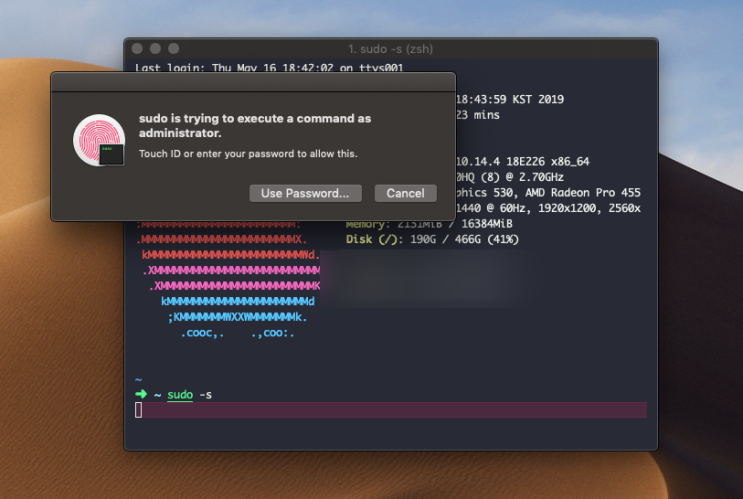Click the 'AMD Radeon Pro 455' text
Screen dimensions: 743x499
click(583, 192)
